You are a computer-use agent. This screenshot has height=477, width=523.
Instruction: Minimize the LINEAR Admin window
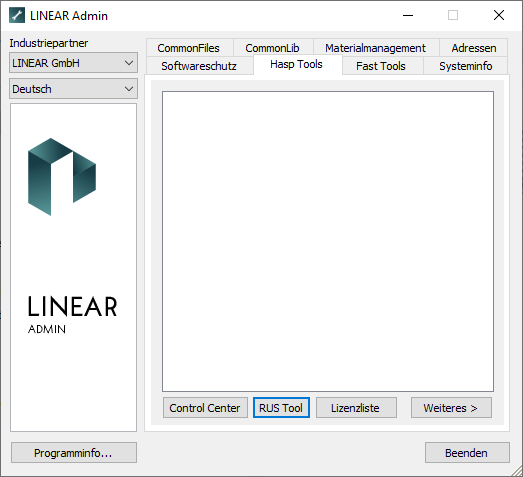[x=408, y=15]
